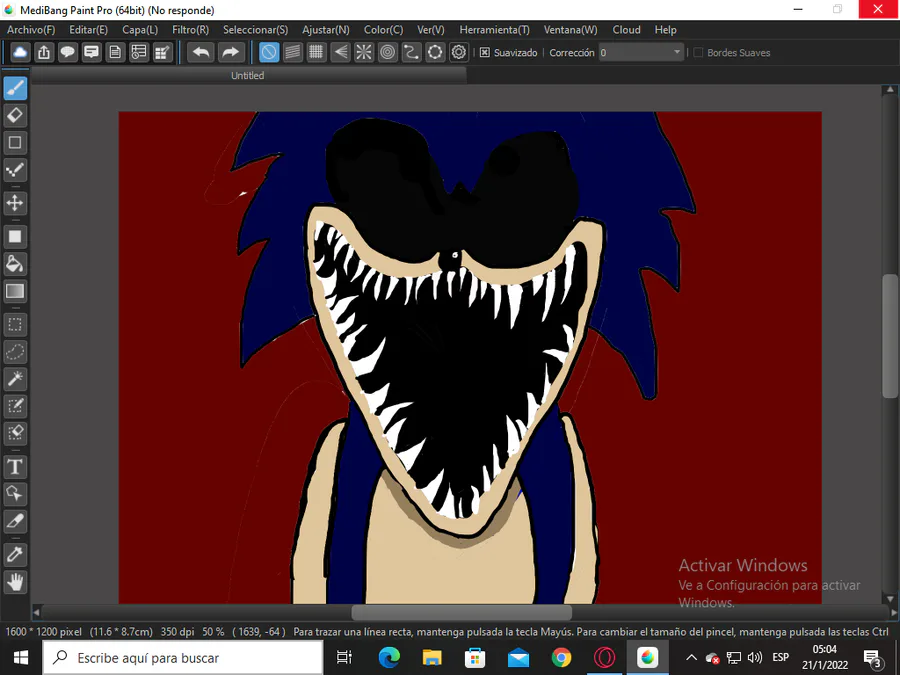Select the Move tool
Viewport: 900px width, 675px height.
coord(15,203)
